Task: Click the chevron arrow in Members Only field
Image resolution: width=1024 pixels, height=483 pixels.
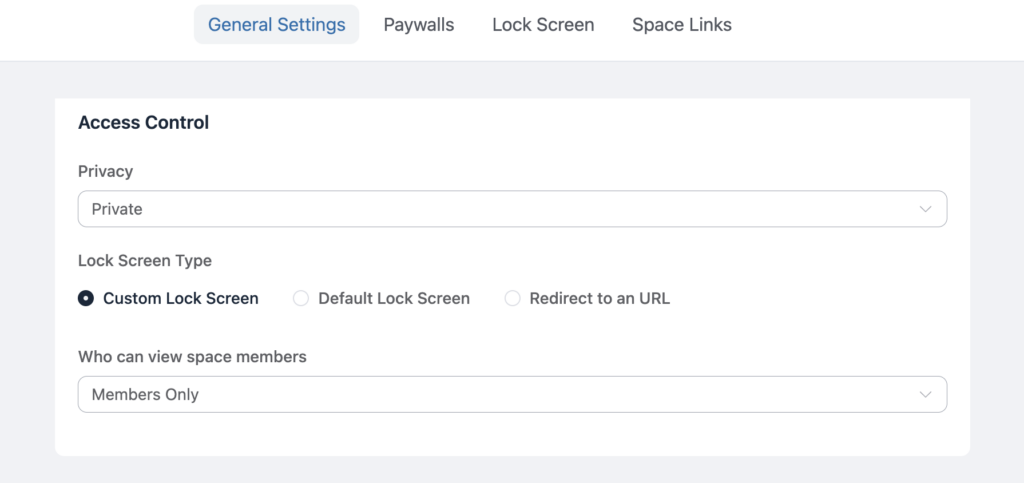Action: click(x=925, y=394)
